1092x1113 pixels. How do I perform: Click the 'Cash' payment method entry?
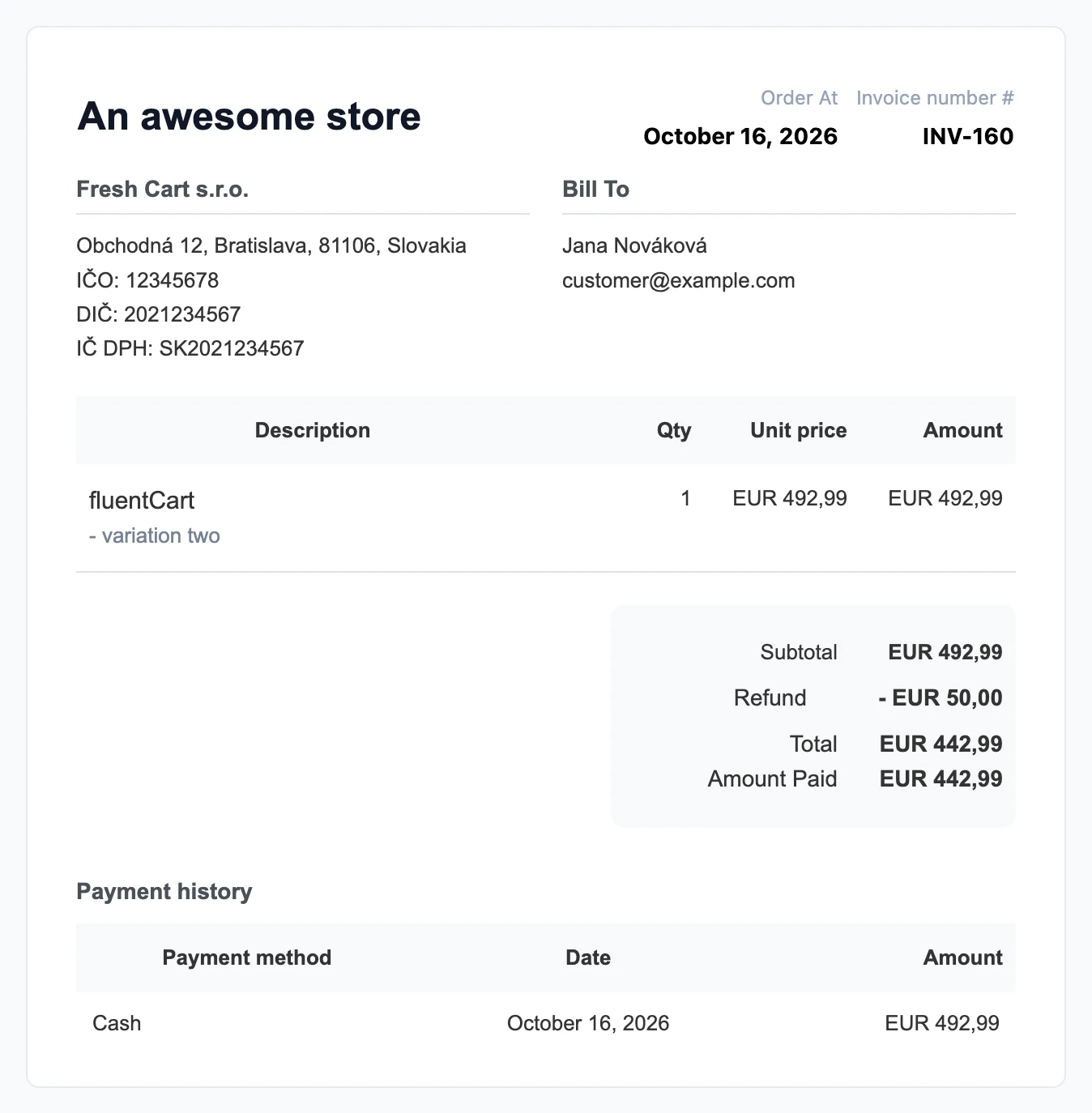pos(117,1023)
